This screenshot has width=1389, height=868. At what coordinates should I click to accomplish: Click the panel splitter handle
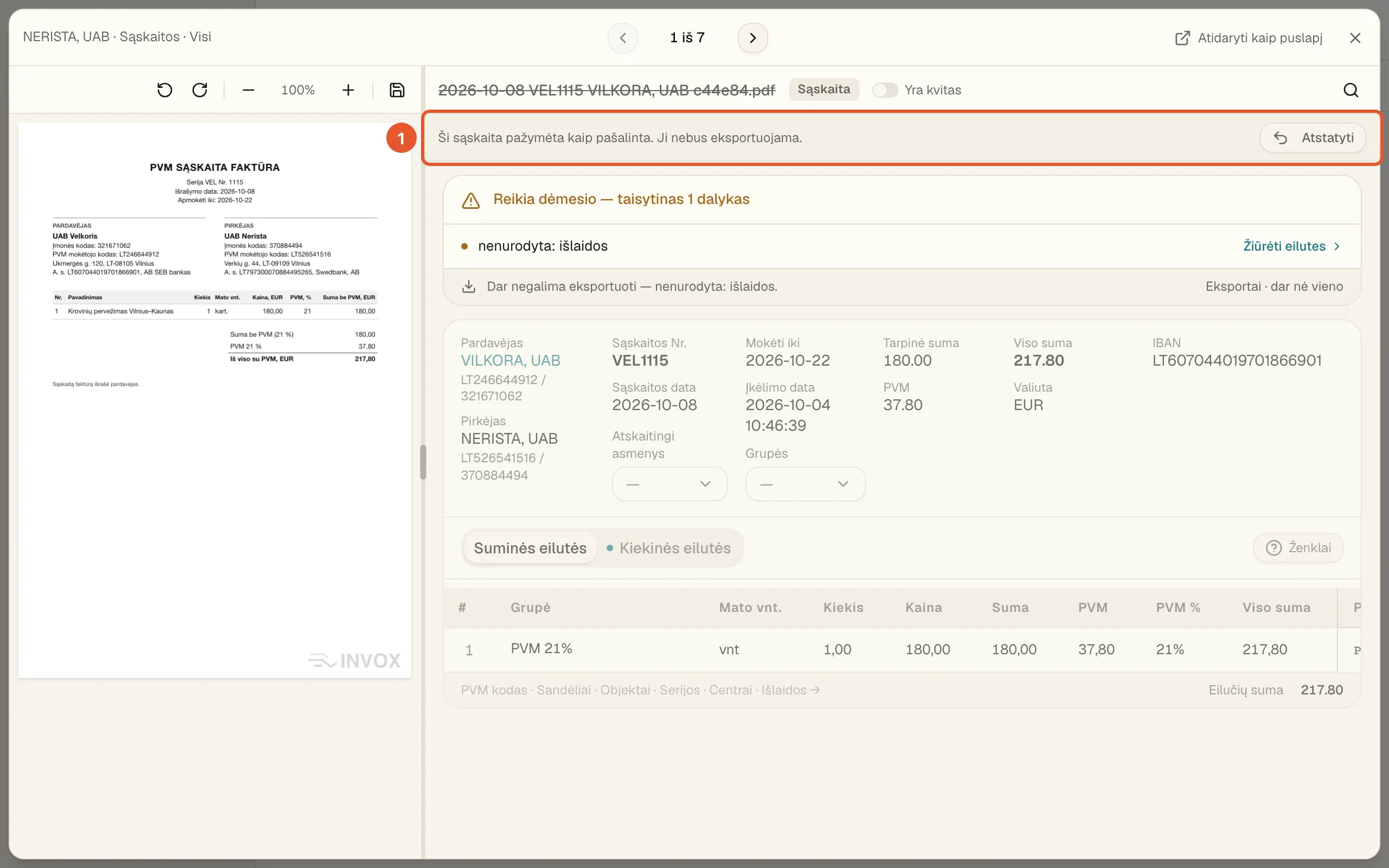coord(423,462)
